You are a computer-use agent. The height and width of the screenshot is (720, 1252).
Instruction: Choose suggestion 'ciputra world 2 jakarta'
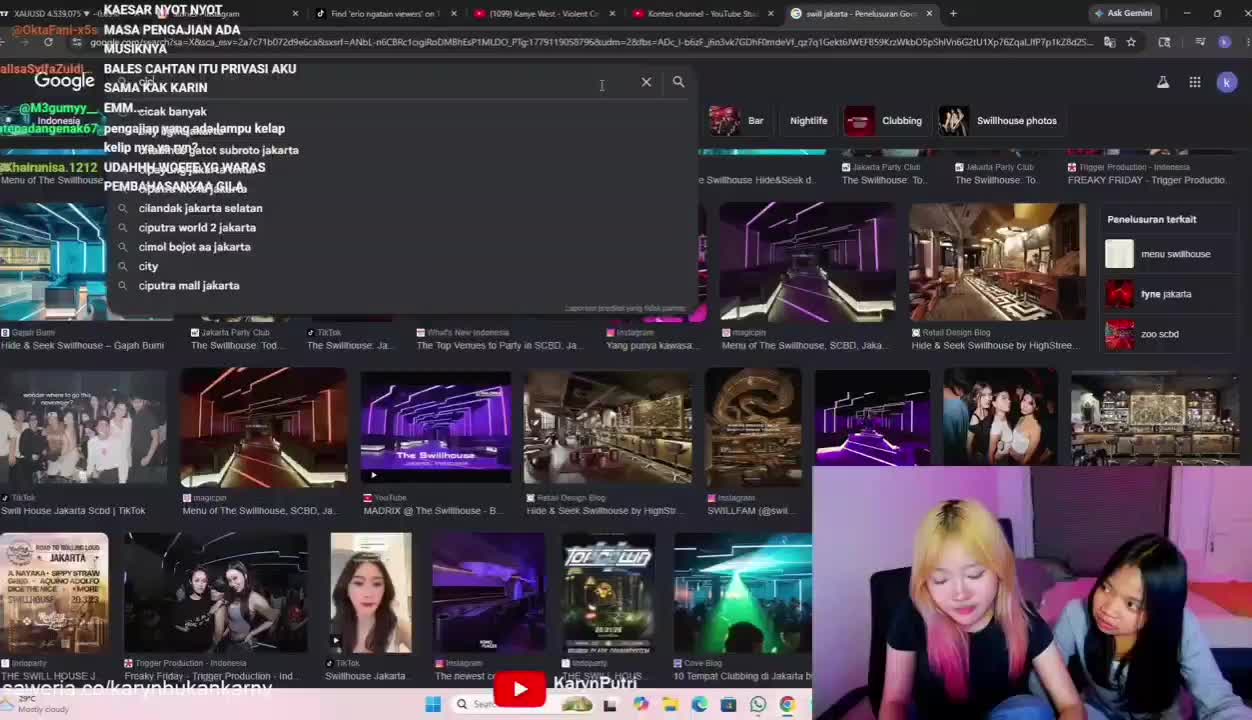coord(197,227)
